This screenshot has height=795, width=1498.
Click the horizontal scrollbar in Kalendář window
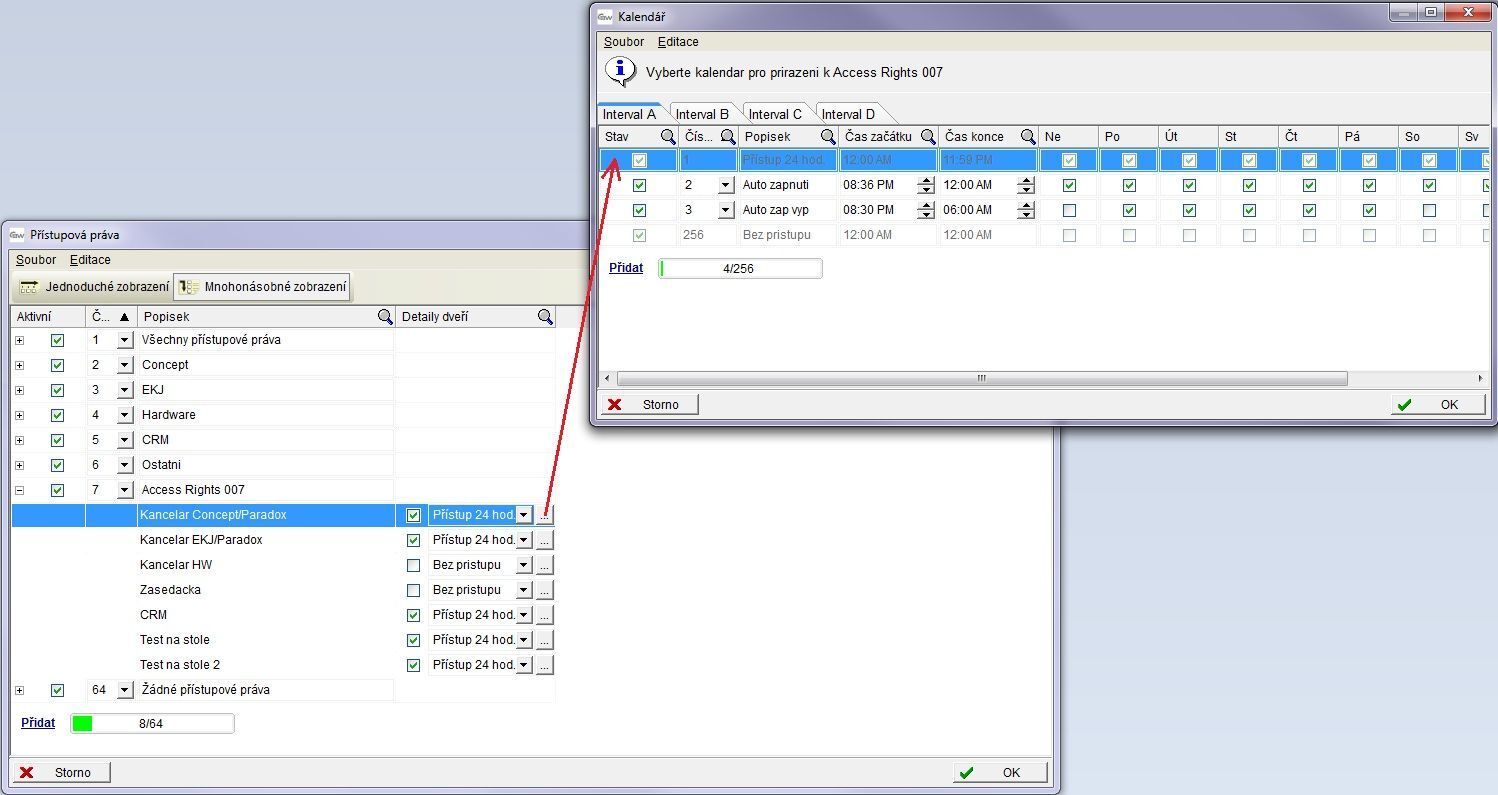(x=980, y=379)
